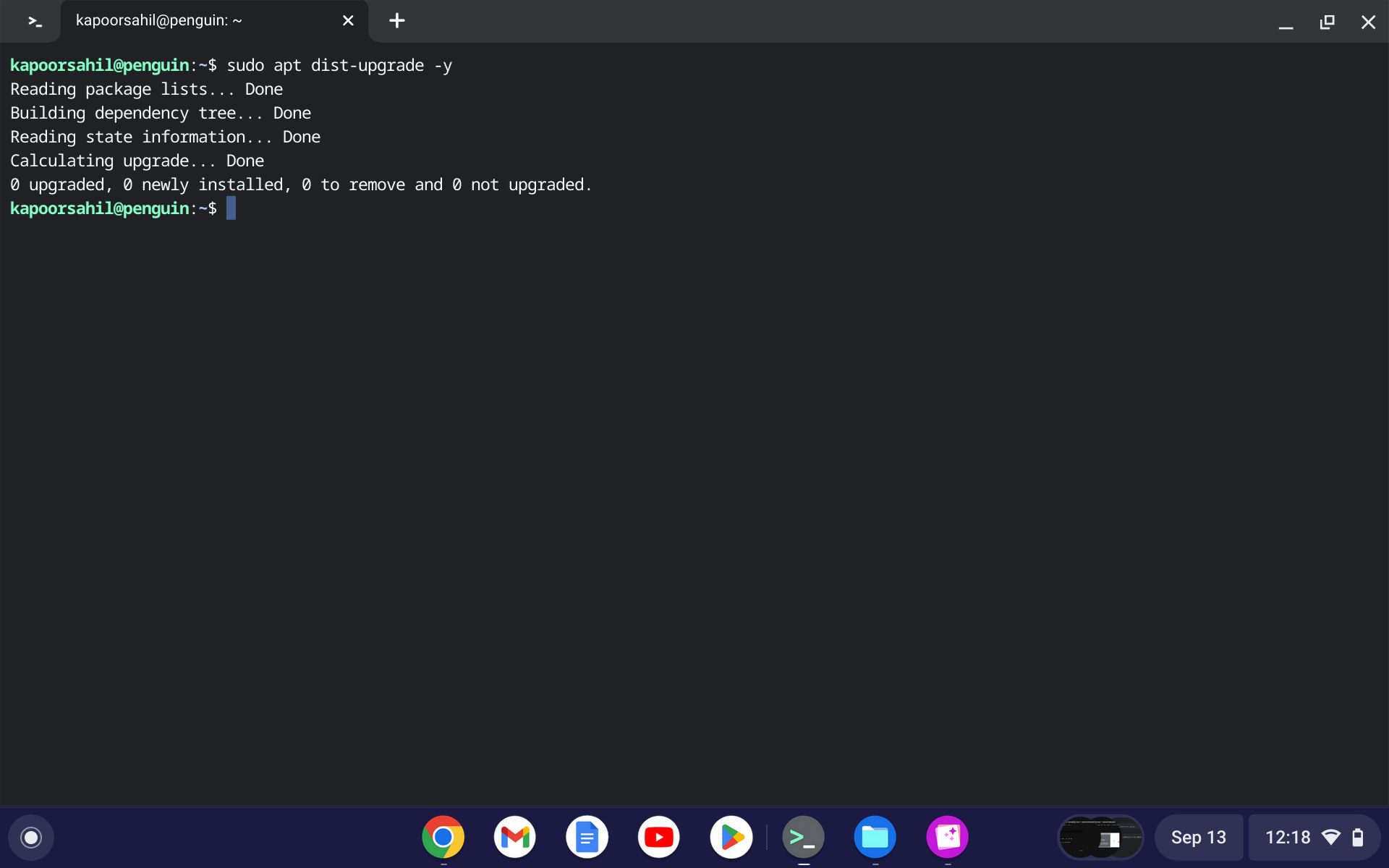Close the kapoorsahil@penguin tab
Image resolution: width=1389 pixels, height=868 pixels.
pyautogui.click(x=348, y=20)
